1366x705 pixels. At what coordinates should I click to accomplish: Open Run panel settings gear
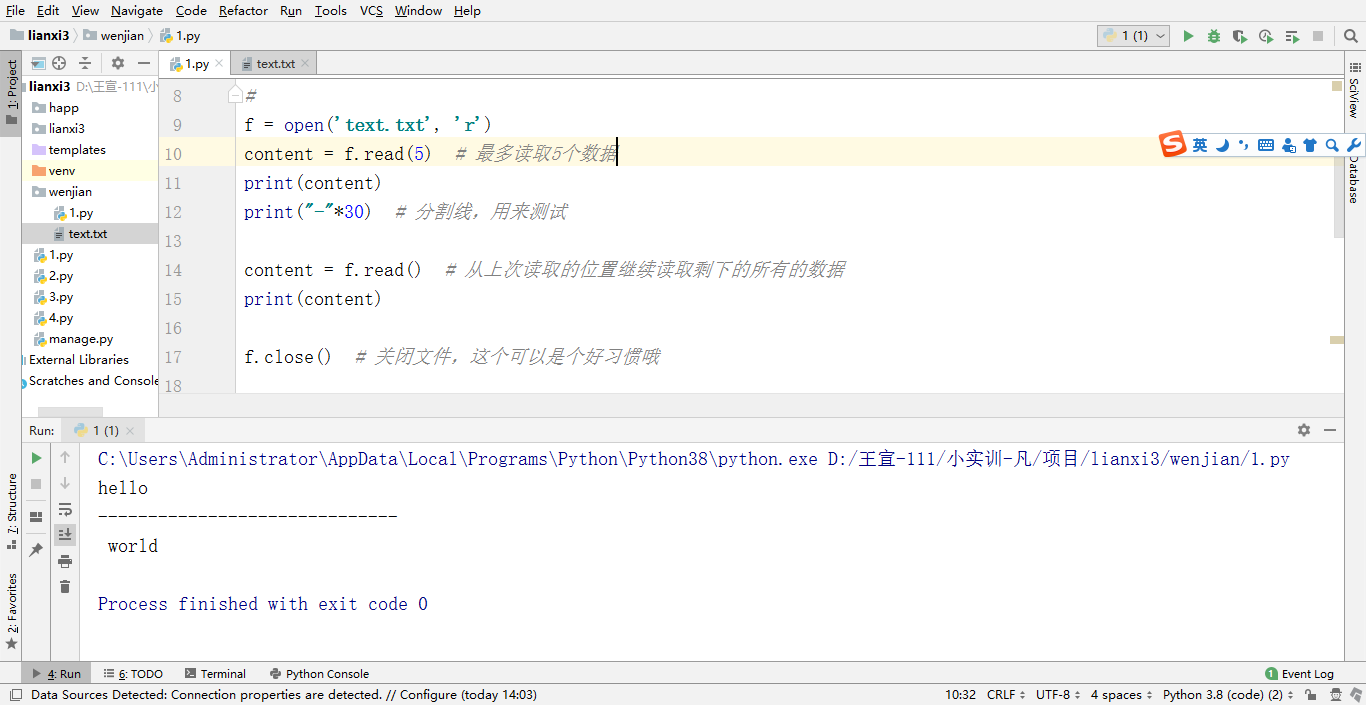[x=1304, y=430]
